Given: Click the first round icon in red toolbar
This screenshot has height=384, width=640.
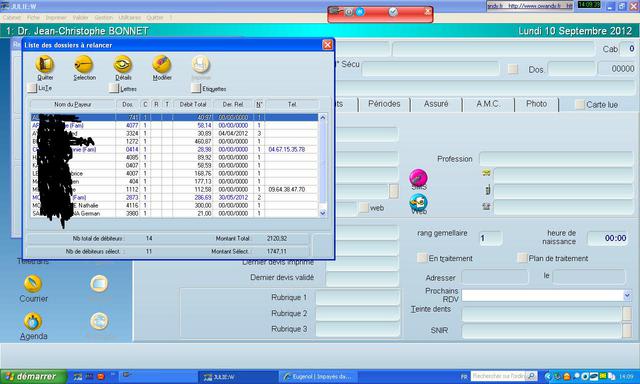Looking at the screenshot, I should (349, 12).
